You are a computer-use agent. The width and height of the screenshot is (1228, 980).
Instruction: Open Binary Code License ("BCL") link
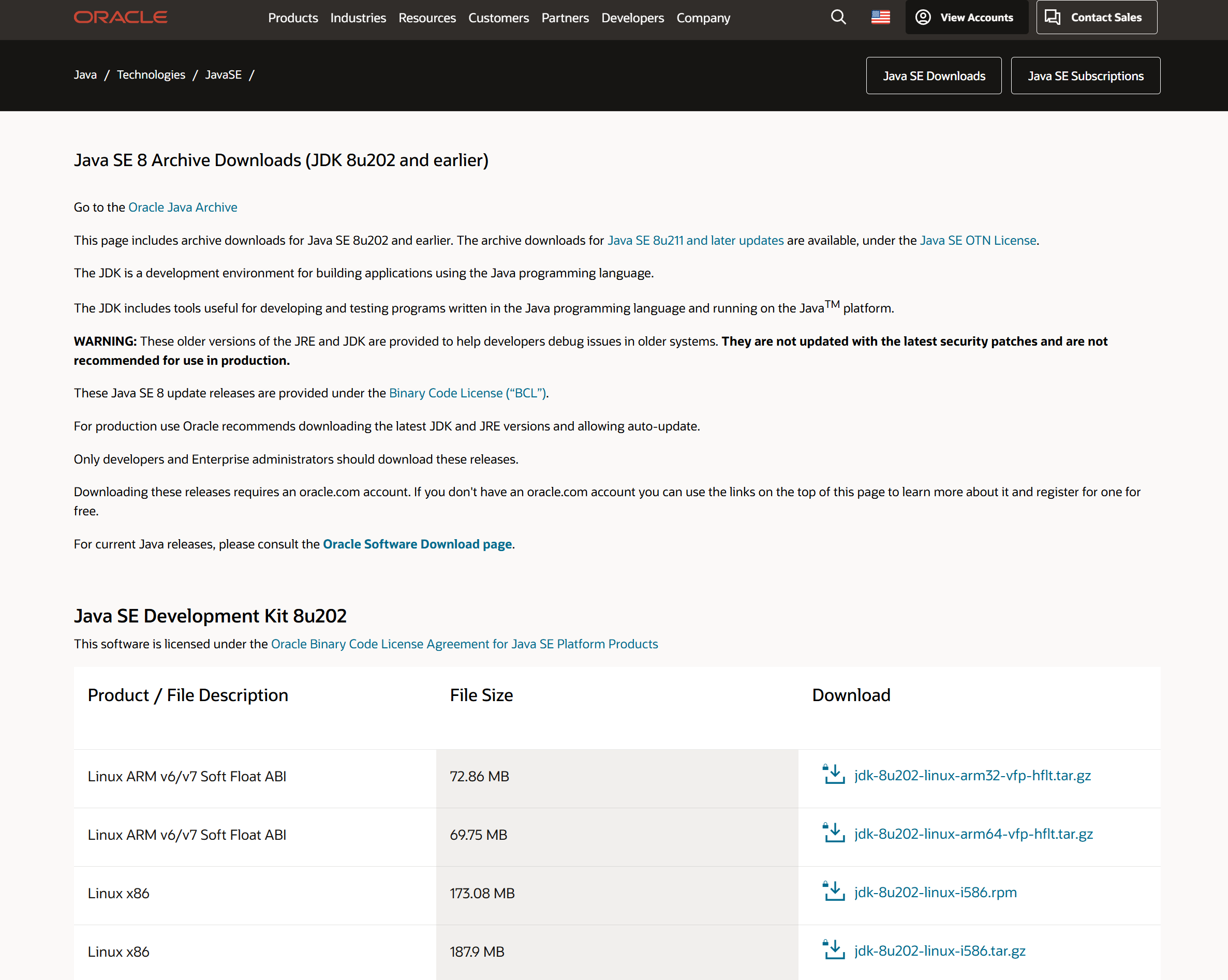pos(468,393)
